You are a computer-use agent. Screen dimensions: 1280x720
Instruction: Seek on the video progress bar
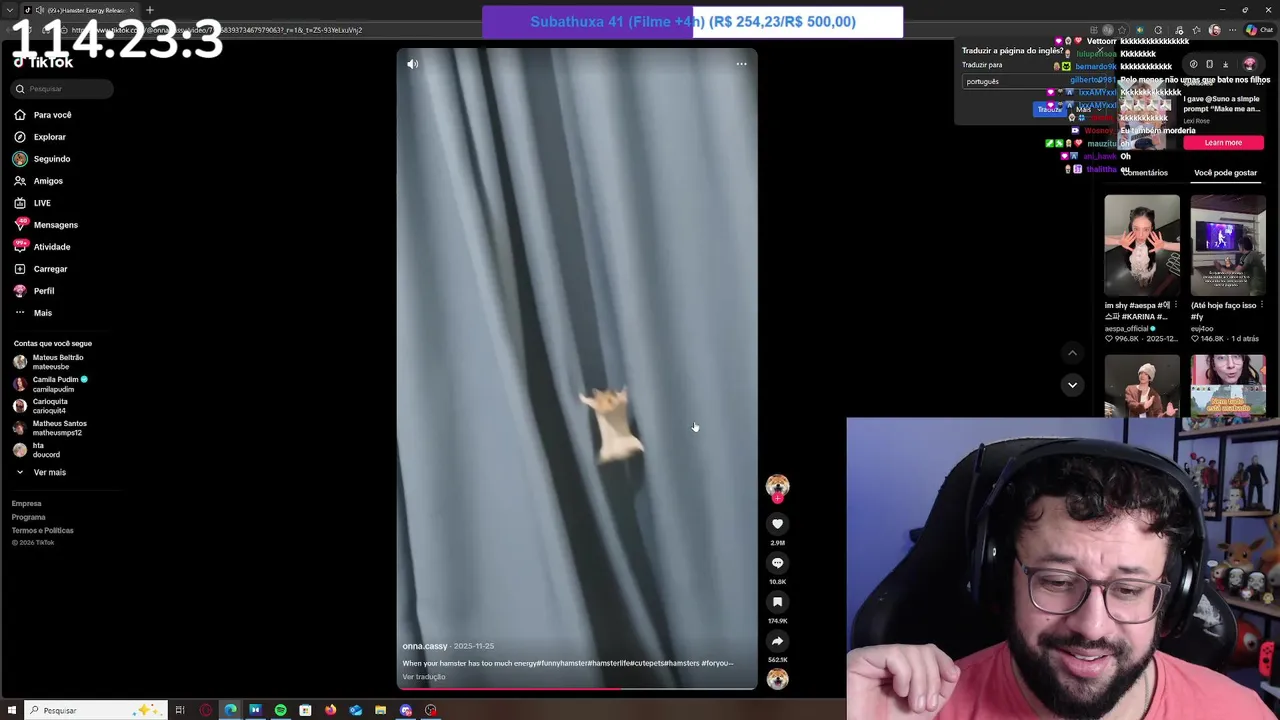tap(577, 688)
